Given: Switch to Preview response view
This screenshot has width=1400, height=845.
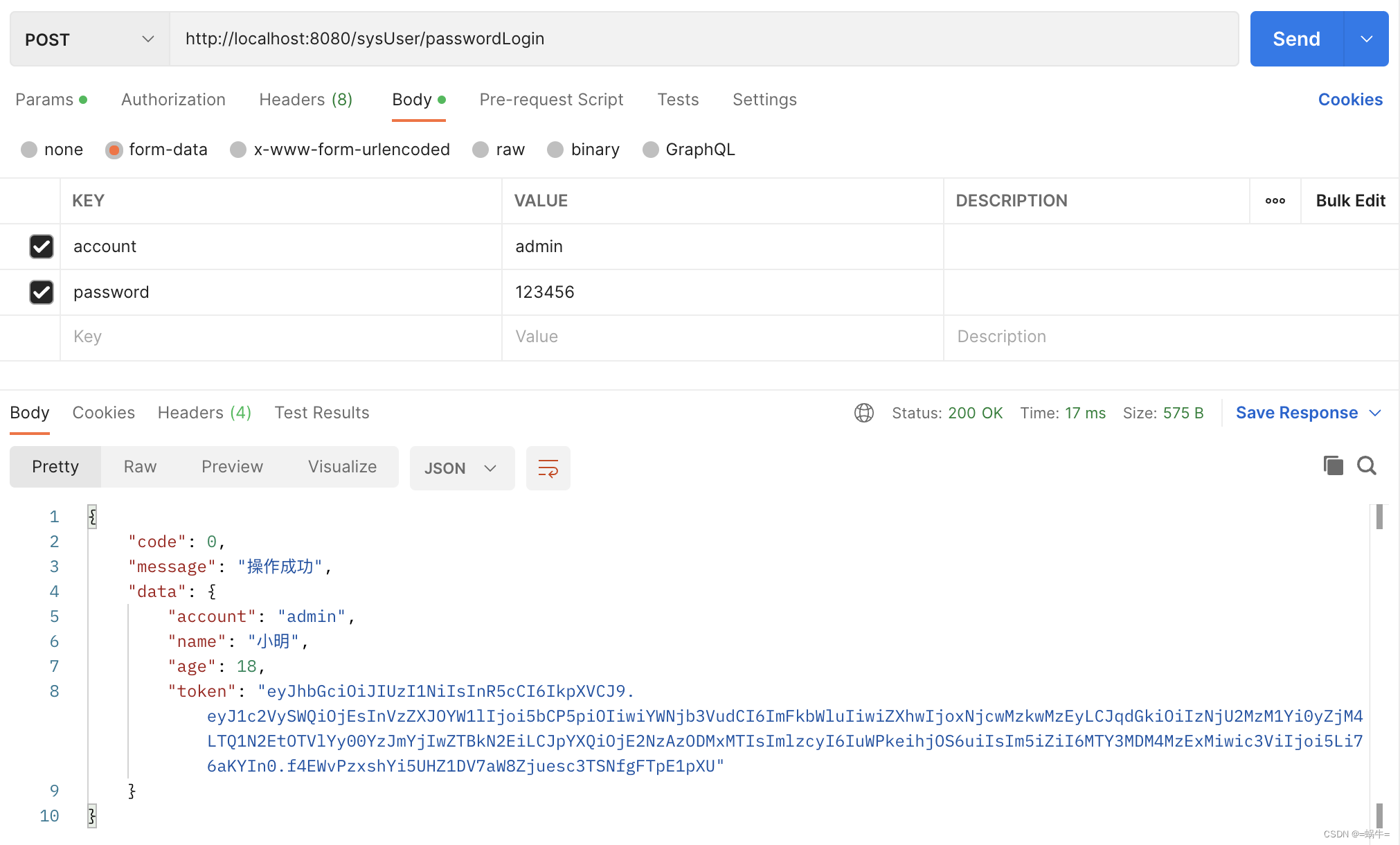Looking at the screenshot, I should [x=232, y=467].
